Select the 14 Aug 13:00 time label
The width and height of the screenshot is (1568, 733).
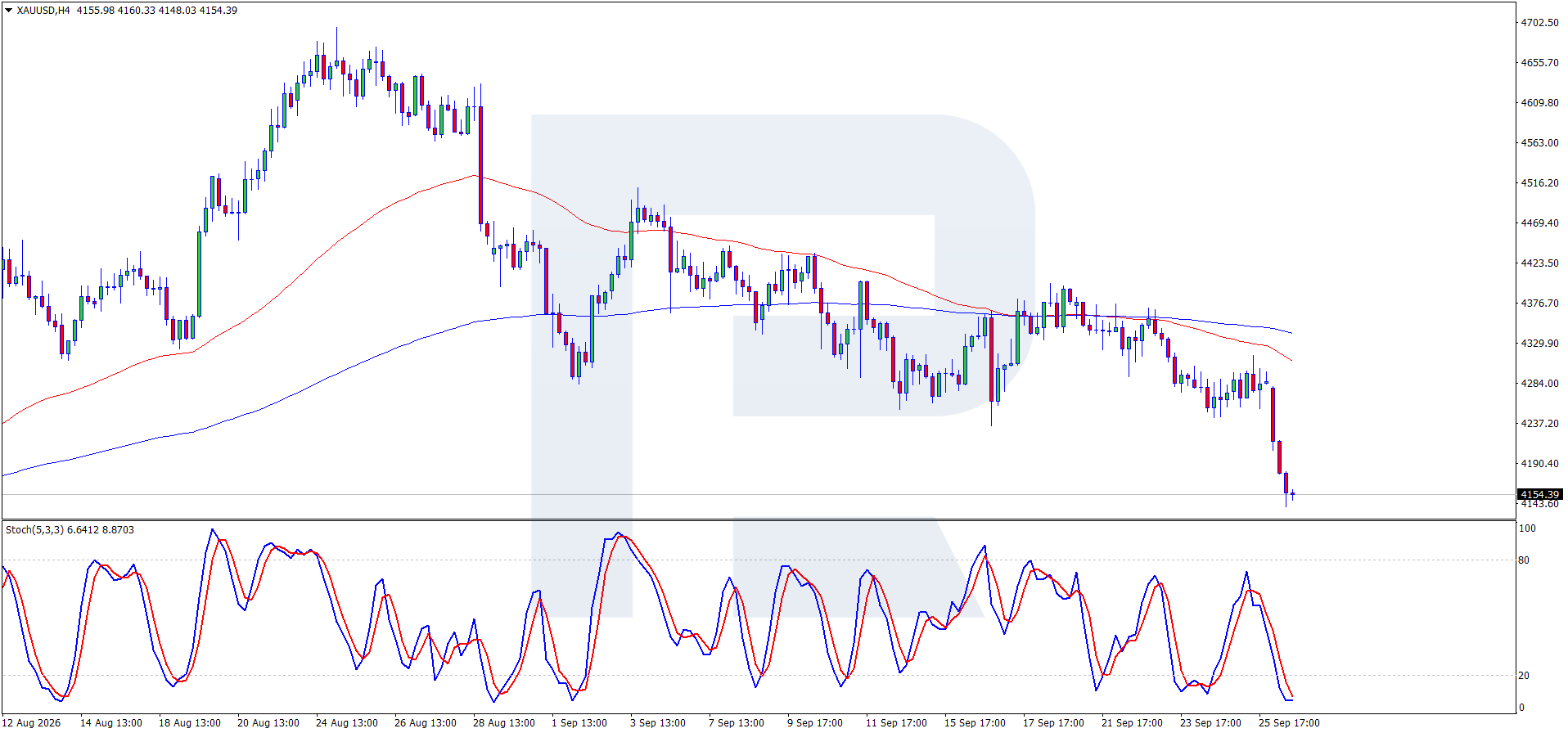coord(111,723)
